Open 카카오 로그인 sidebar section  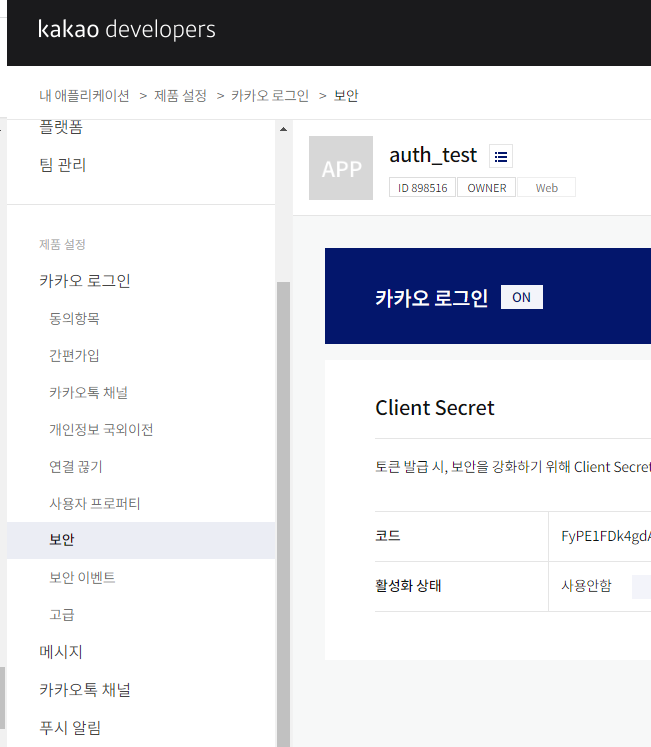point(85,281)
